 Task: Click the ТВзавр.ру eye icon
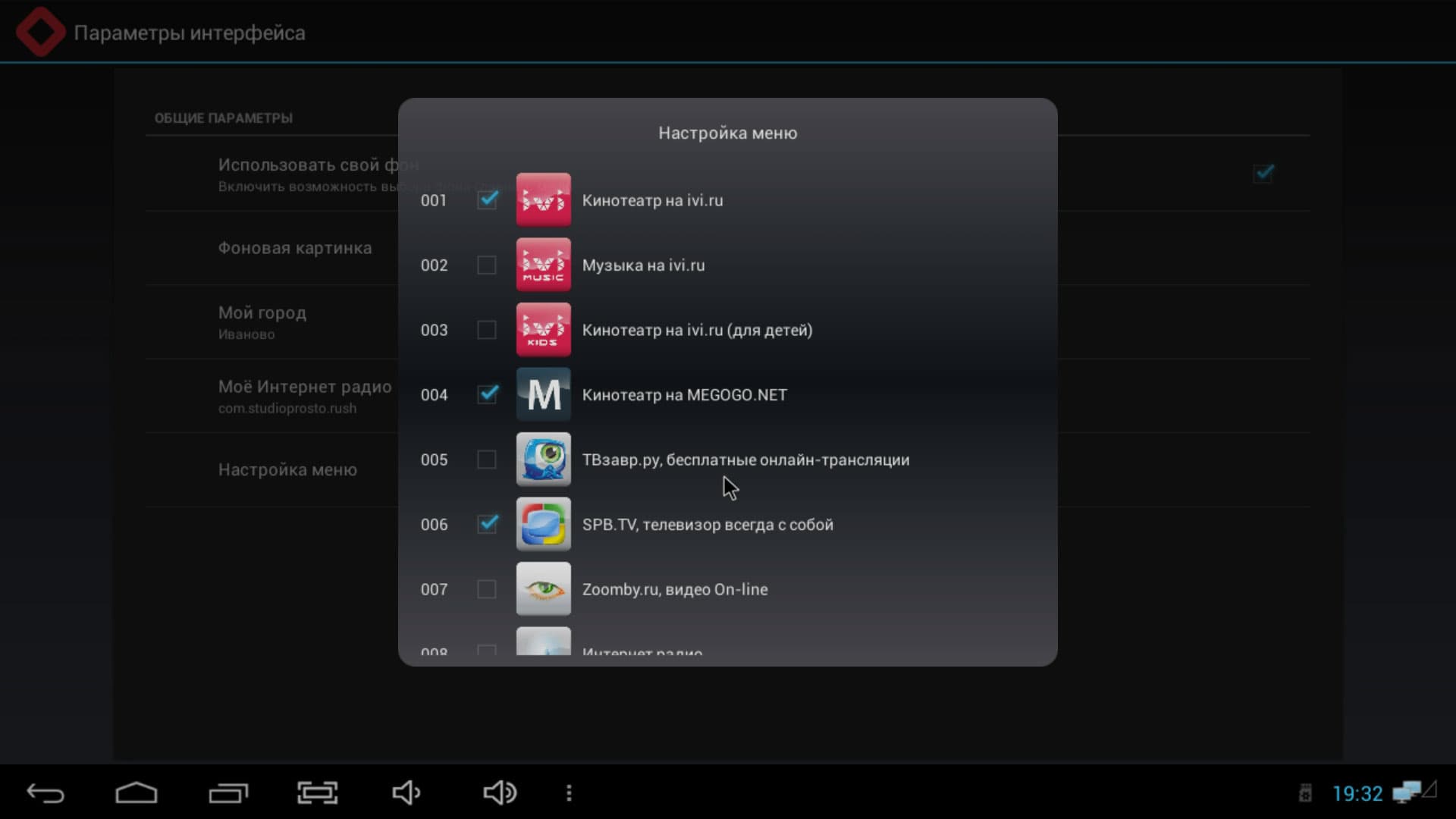pyautogui.click(x=543, y=460)
